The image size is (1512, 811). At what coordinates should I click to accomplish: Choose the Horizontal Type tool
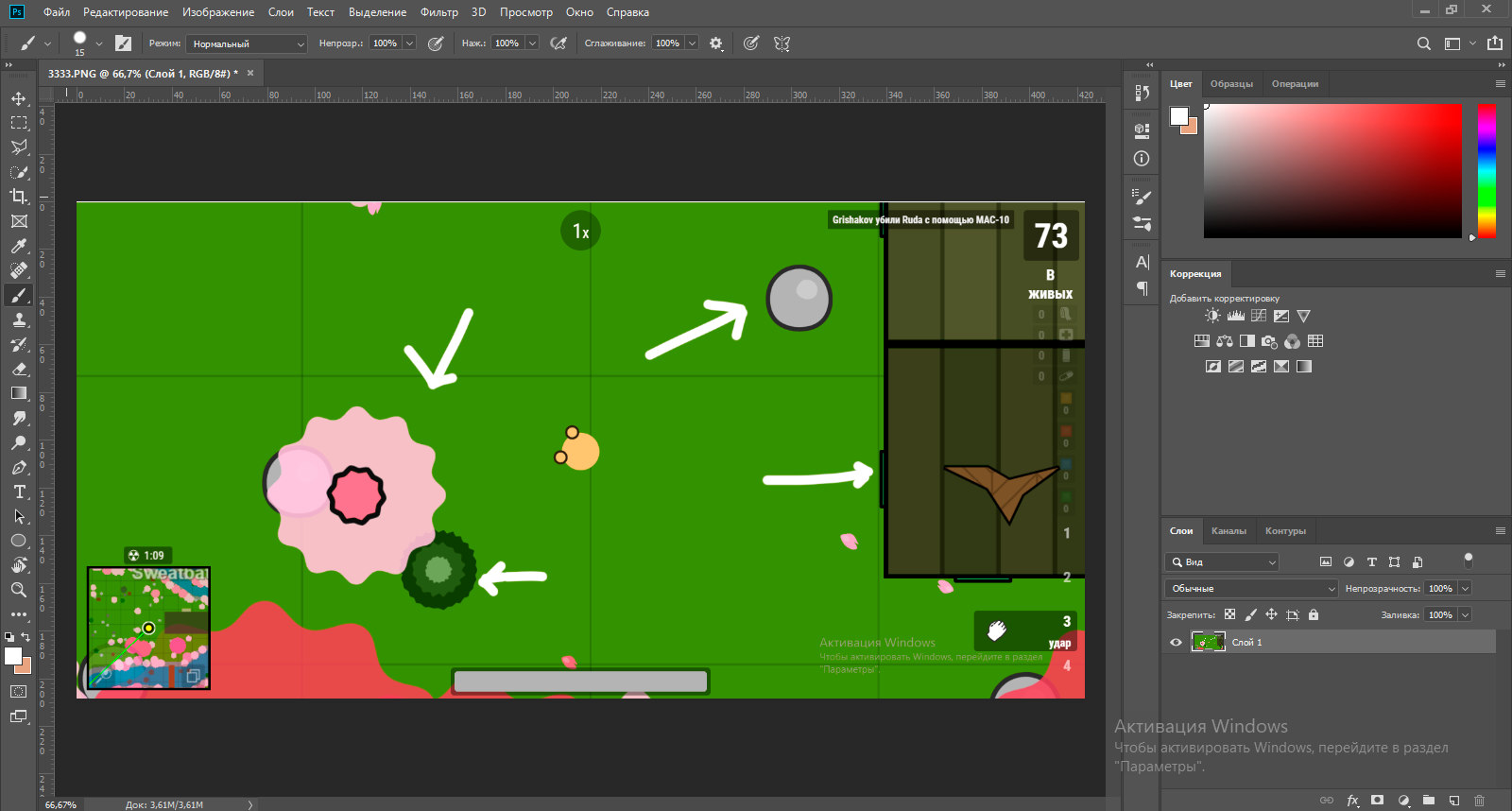point(19,492)
